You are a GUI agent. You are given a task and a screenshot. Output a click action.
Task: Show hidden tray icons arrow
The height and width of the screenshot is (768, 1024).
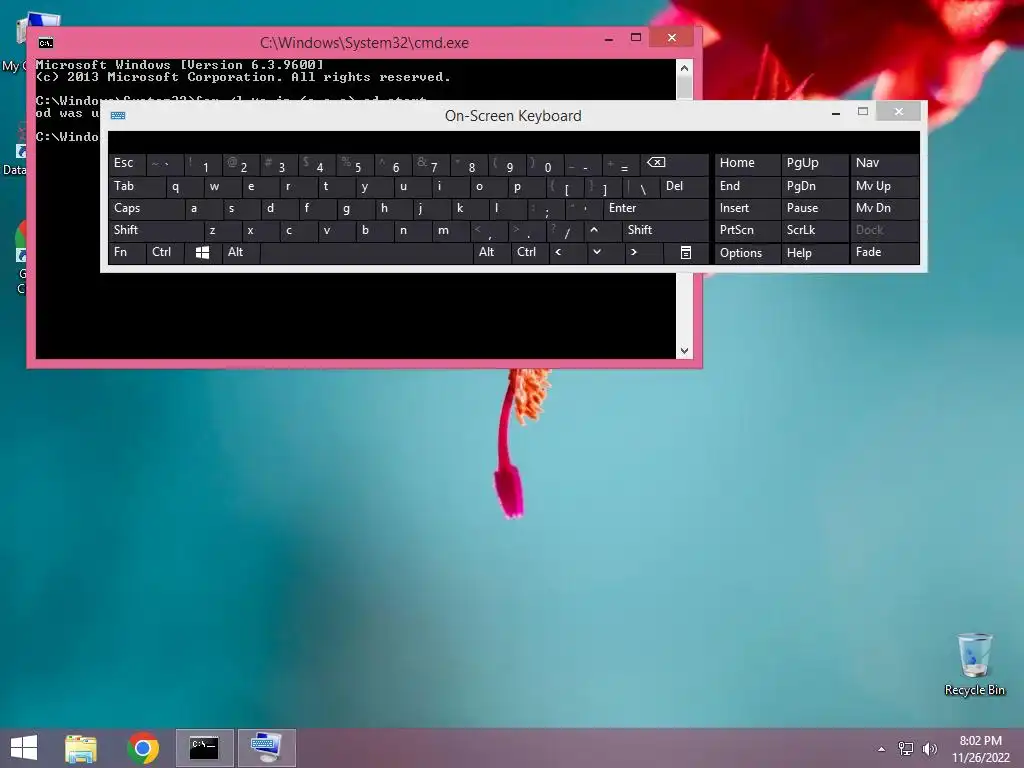point(882,749)
